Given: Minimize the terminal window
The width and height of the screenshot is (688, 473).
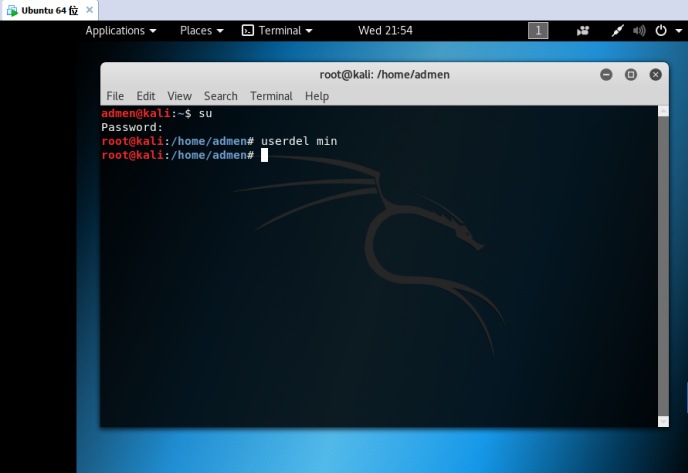Looking at the screenshot, I should point(606,75).
